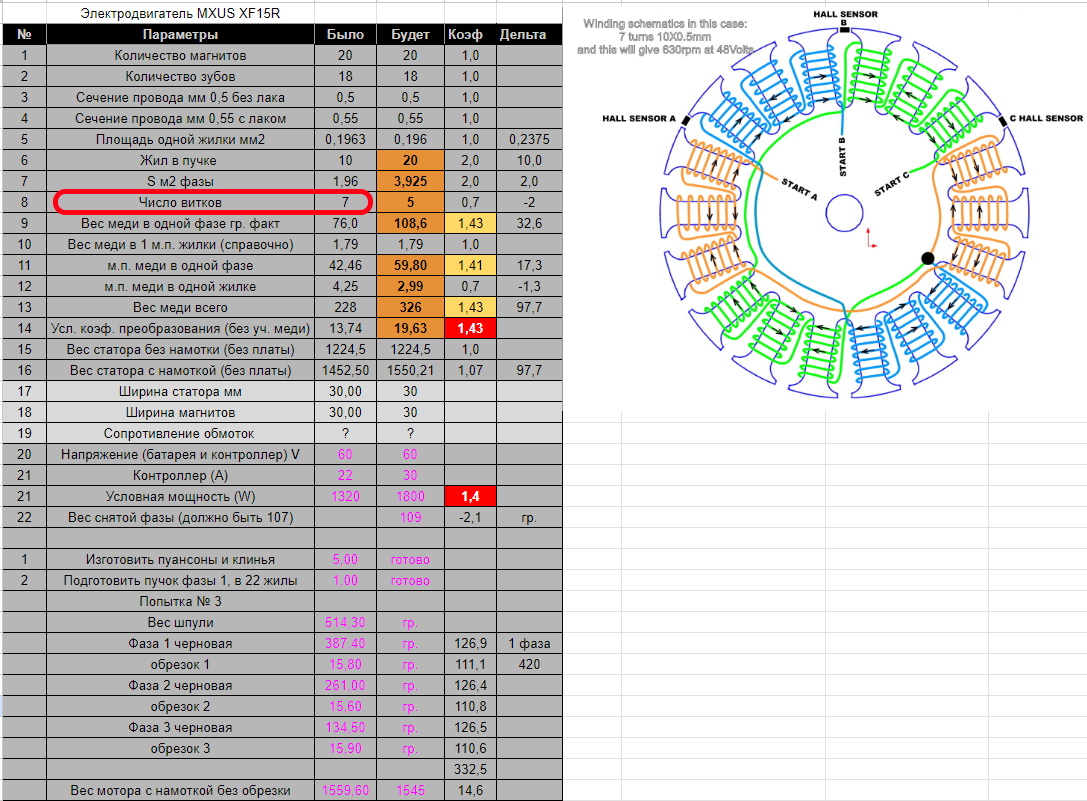Select the "0,2375" delta cell
Screen dimensions: 1087x801
coord(529,139)
